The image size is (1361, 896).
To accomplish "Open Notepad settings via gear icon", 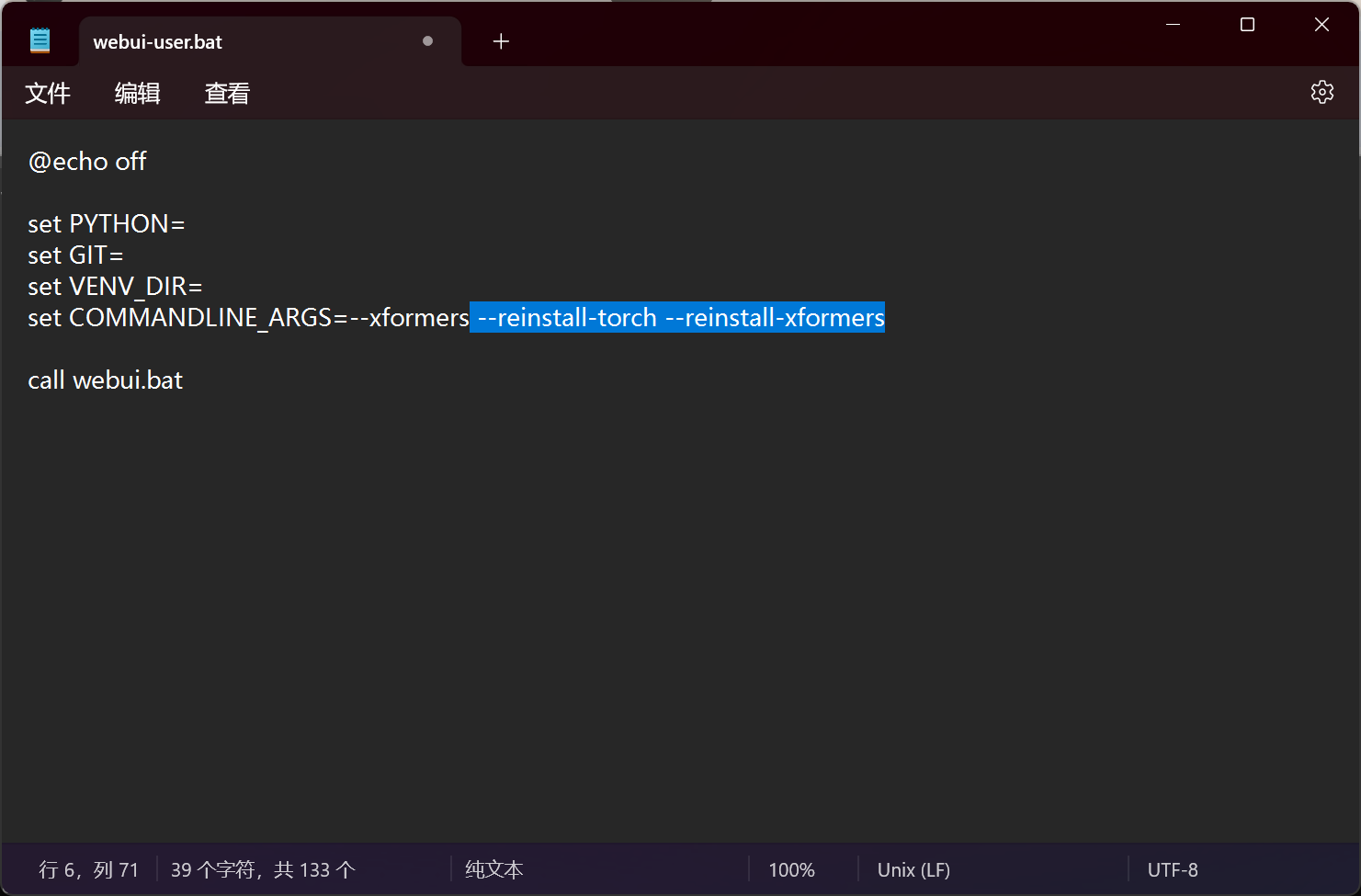I will point(1321,92).
